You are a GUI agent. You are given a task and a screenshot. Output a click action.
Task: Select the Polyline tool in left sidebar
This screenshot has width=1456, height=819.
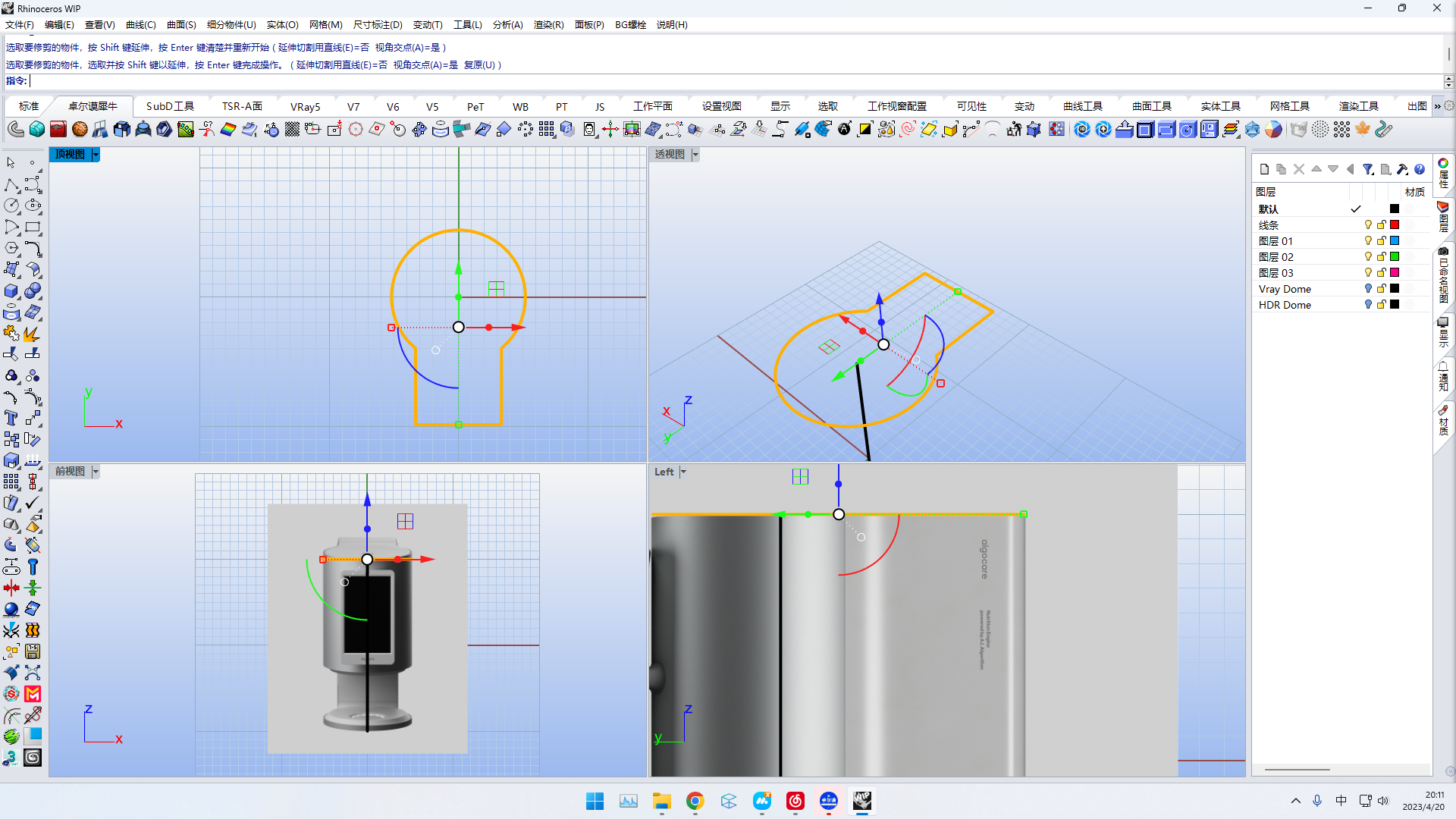pyautogui.click(x=11, y=186)
